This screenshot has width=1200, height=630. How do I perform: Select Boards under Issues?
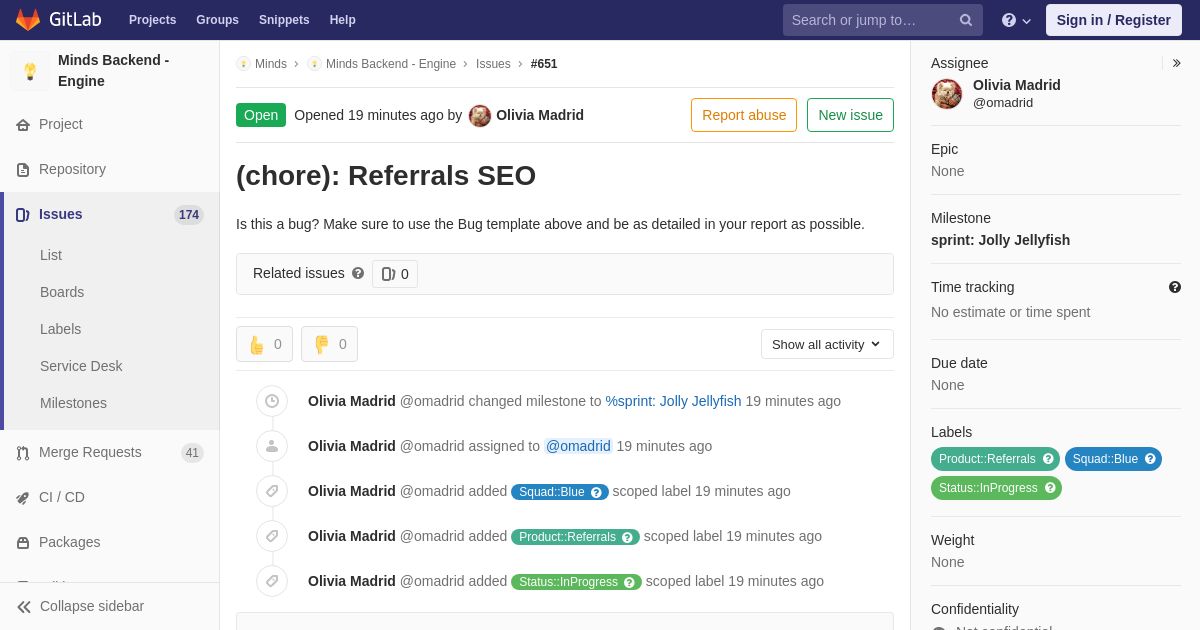[x=62, y=292]
